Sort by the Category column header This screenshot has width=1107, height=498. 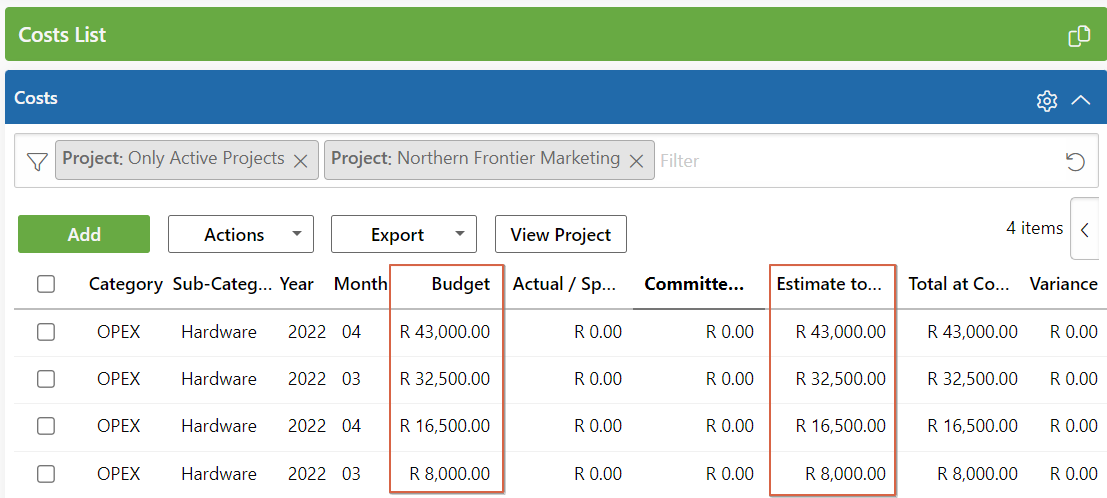125,284
